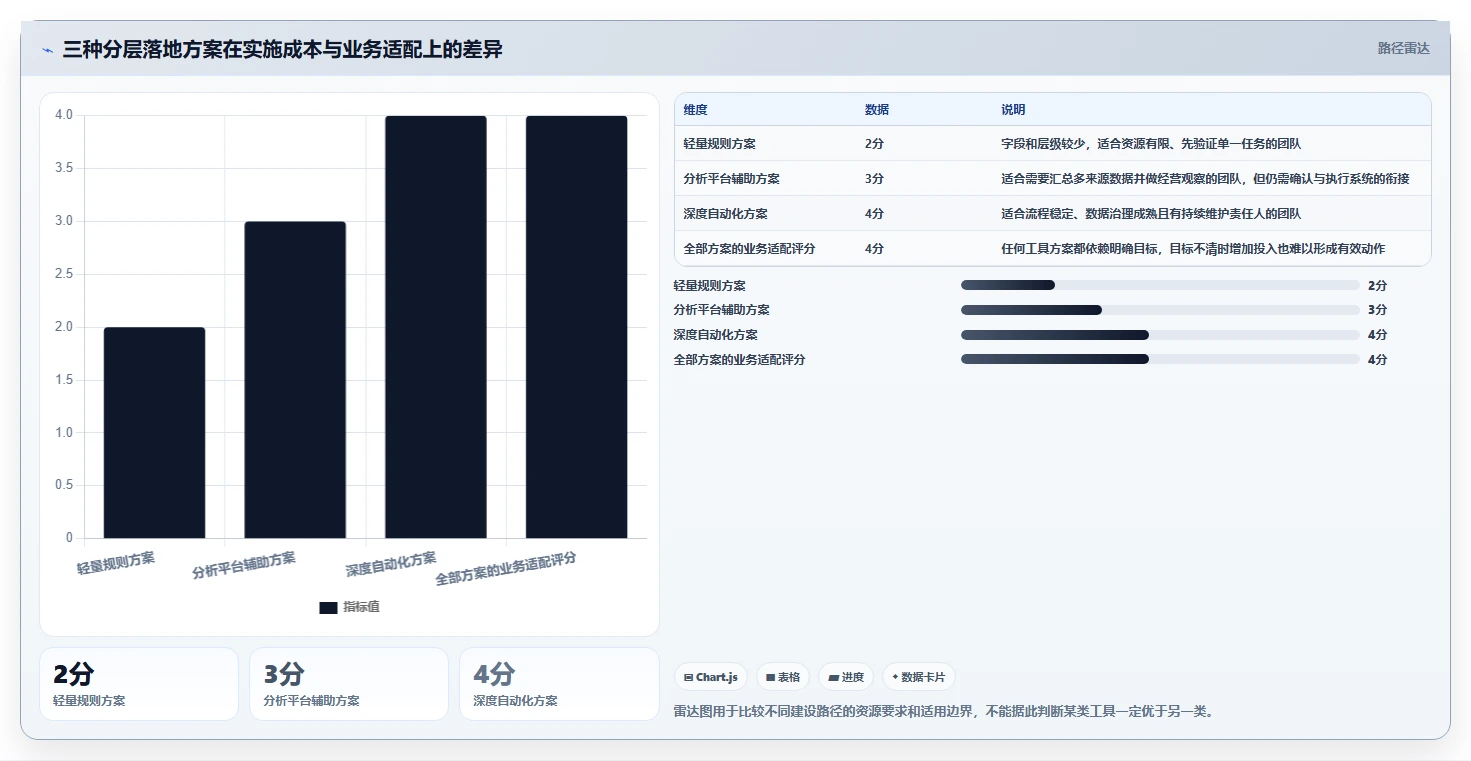
Task: Click progress label 深度自动化方案
Action: 716,335
